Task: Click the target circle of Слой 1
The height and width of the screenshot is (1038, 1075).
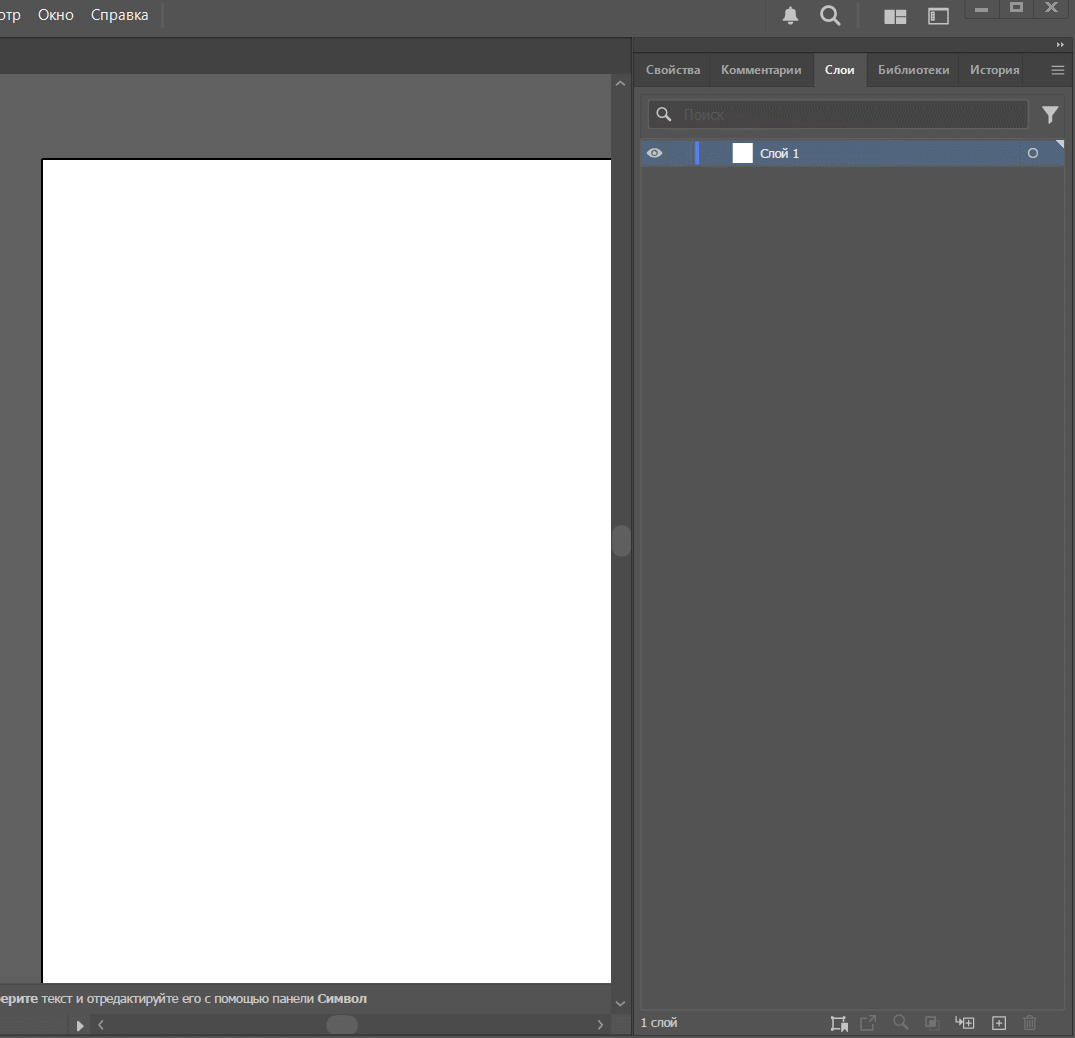Action: pos(1033,153)
